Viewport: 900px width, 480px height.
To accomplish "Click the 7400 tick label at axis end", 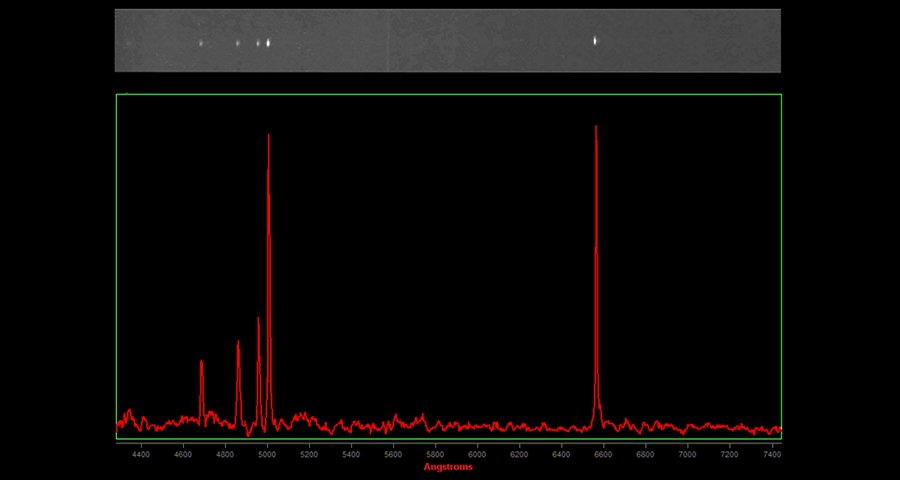I will (x=771, y=455).
